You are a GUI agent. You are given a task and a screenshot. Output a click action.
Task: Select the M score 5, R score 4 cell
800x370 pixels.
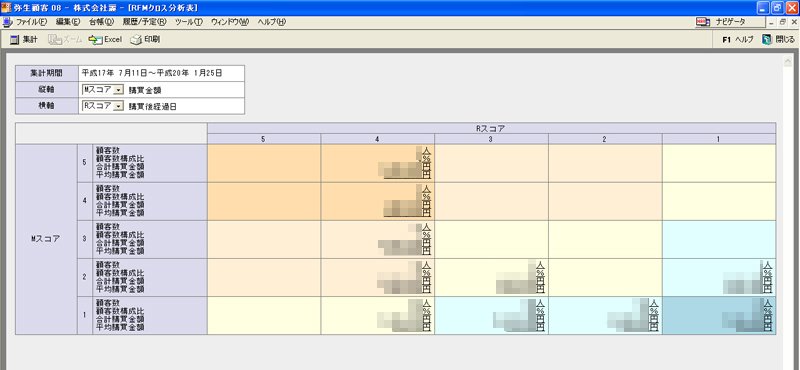point(378,163)
